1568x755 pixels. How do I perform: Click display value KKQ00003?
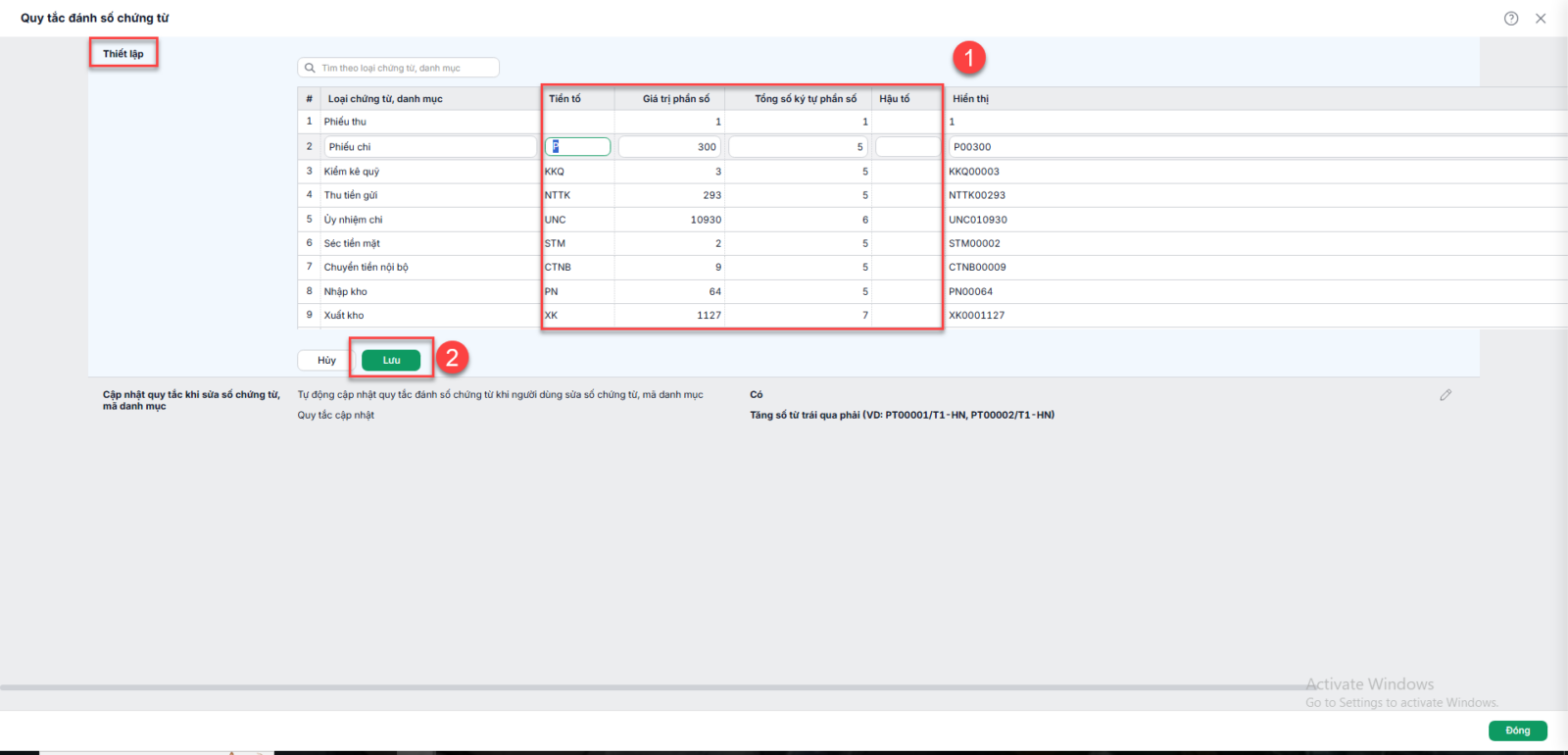coord(974,172)
